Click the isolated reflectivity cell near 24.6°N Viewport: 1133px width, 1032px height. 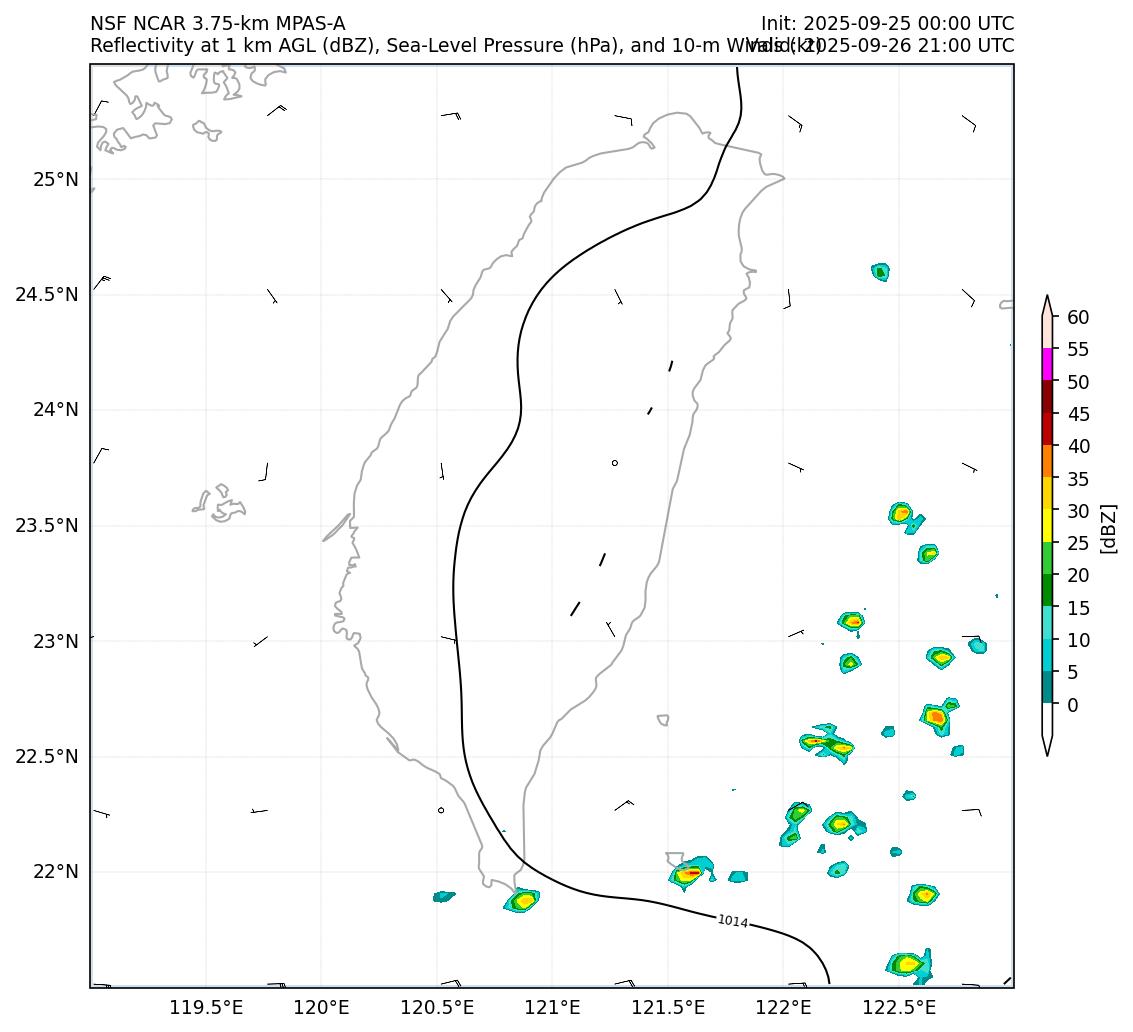[880, 271]
